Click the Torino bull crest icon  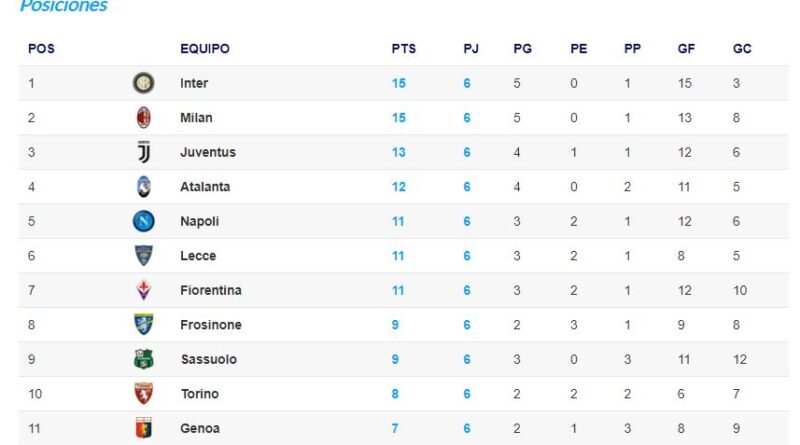143,393
